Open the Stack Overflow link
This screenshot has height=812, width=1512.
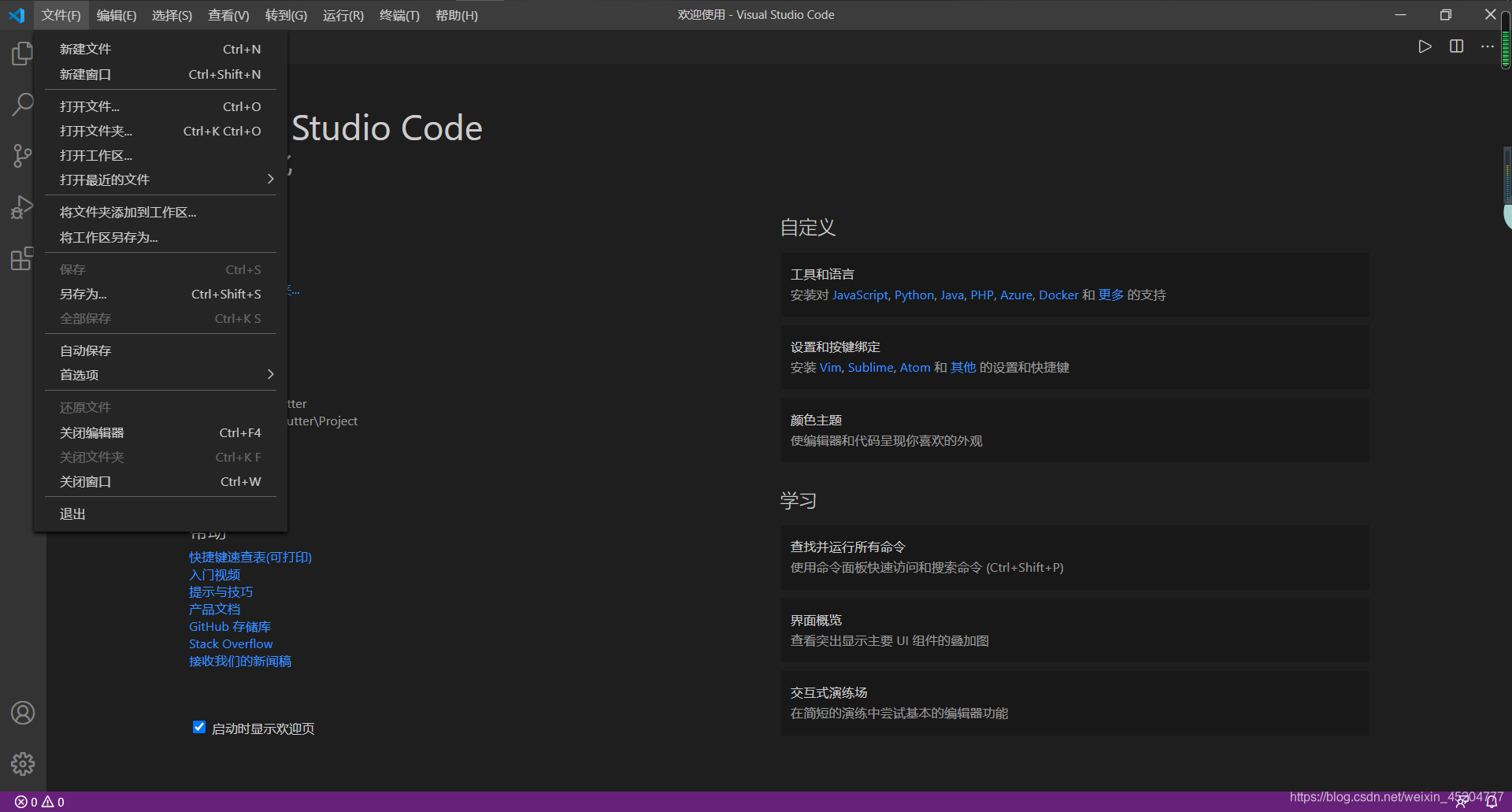231,643
